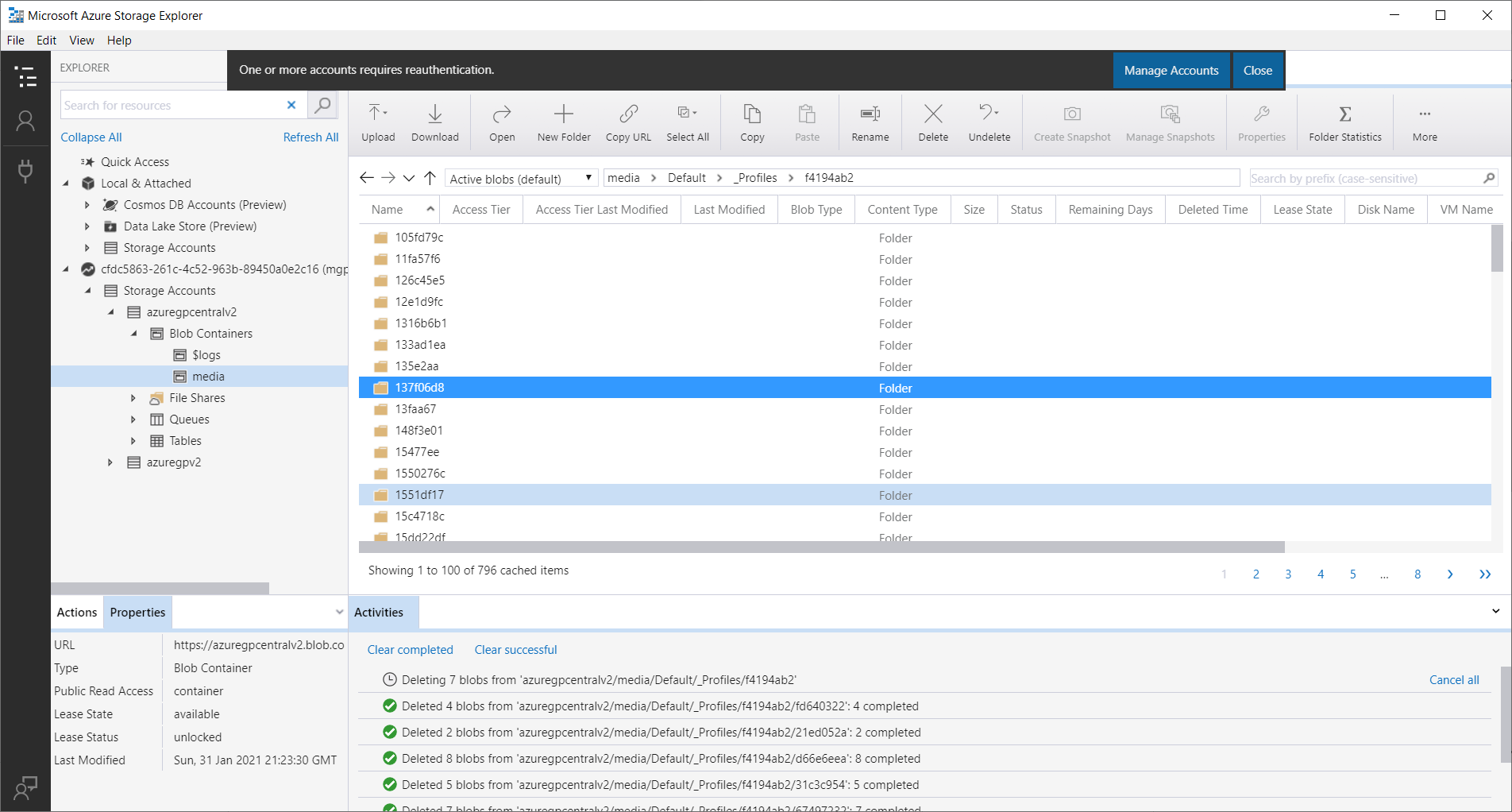Click the prefix search magnifier icon
This screenshot has width=1512, height=812.
click(1489, 178)
